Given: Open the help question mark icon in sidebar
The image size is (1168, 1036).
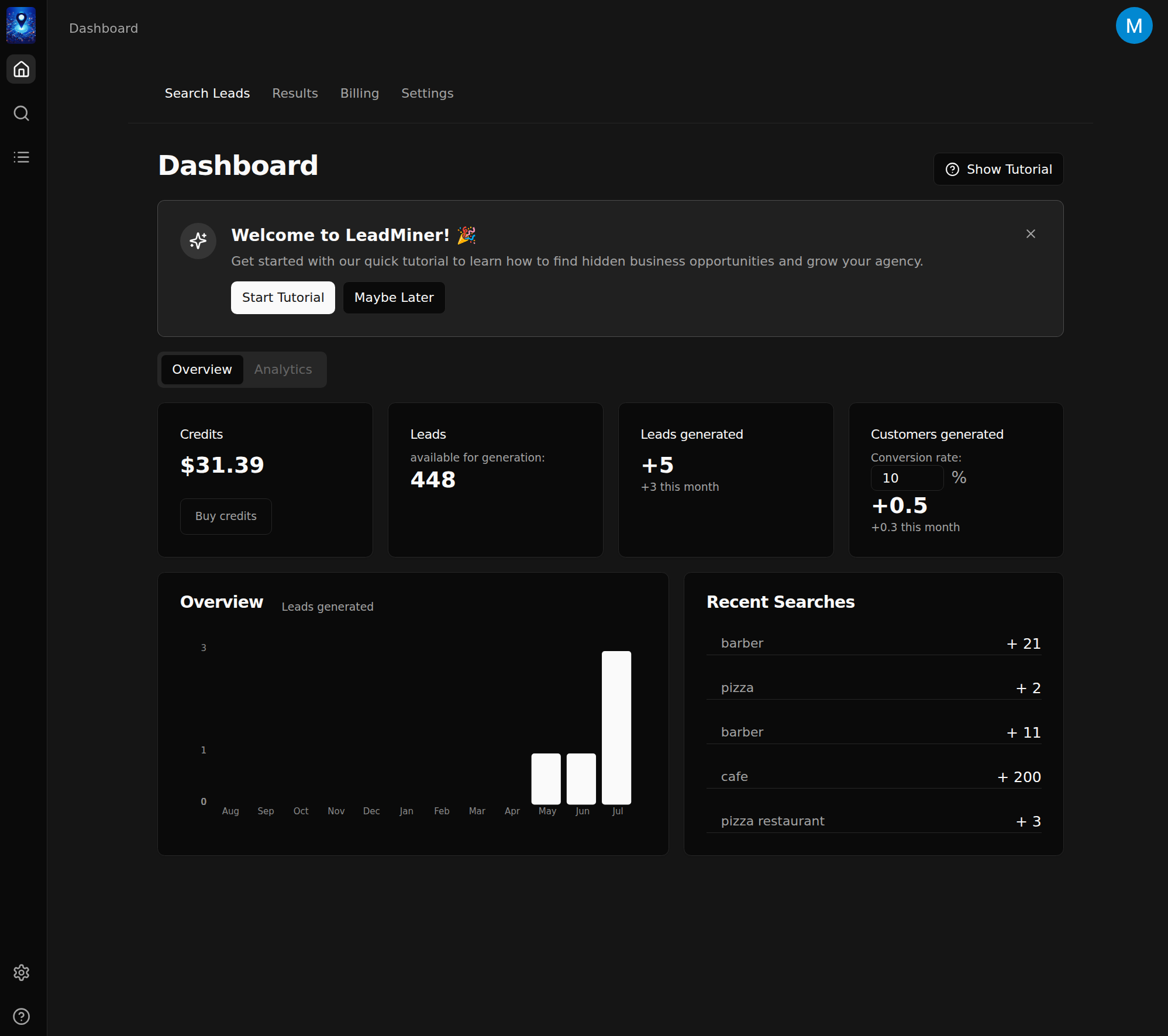Looking at the screenshot, I should (x=21, y=1016).
